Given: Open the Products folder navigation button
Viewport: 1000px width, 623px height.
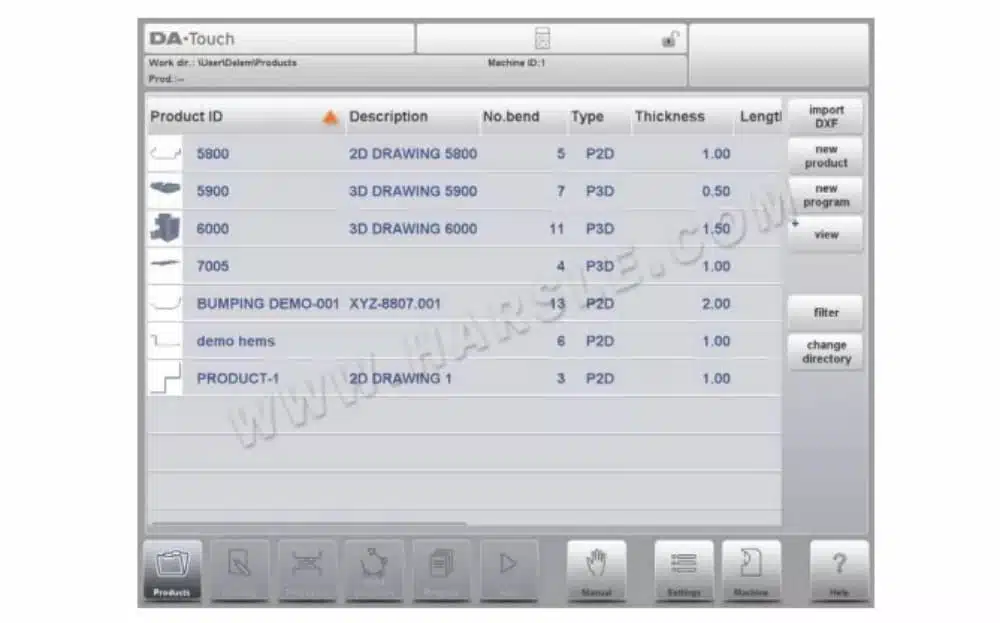Looking at the screenshot, I should 172,571.
